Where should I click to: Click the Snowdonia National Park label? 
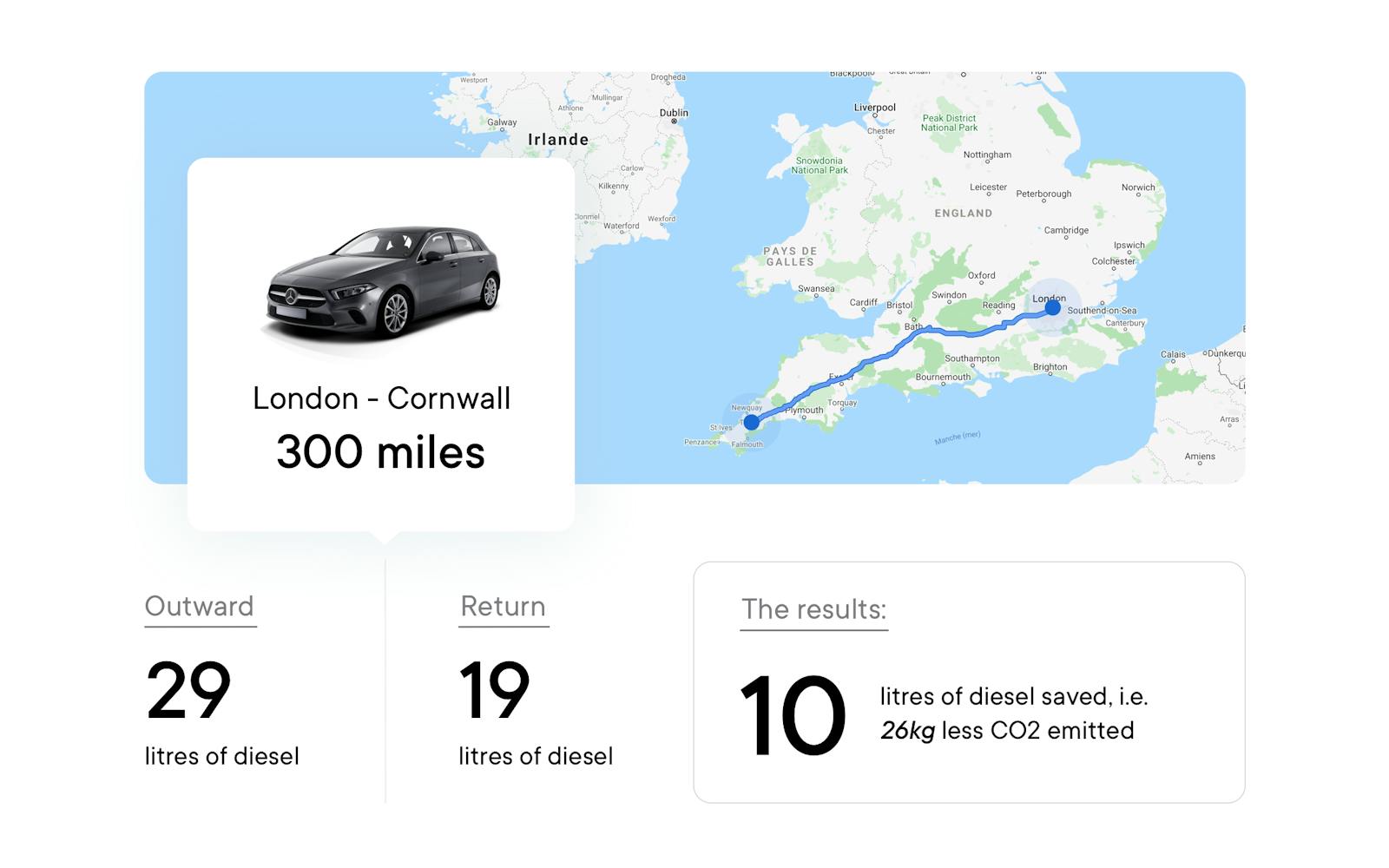click(820, 166)
